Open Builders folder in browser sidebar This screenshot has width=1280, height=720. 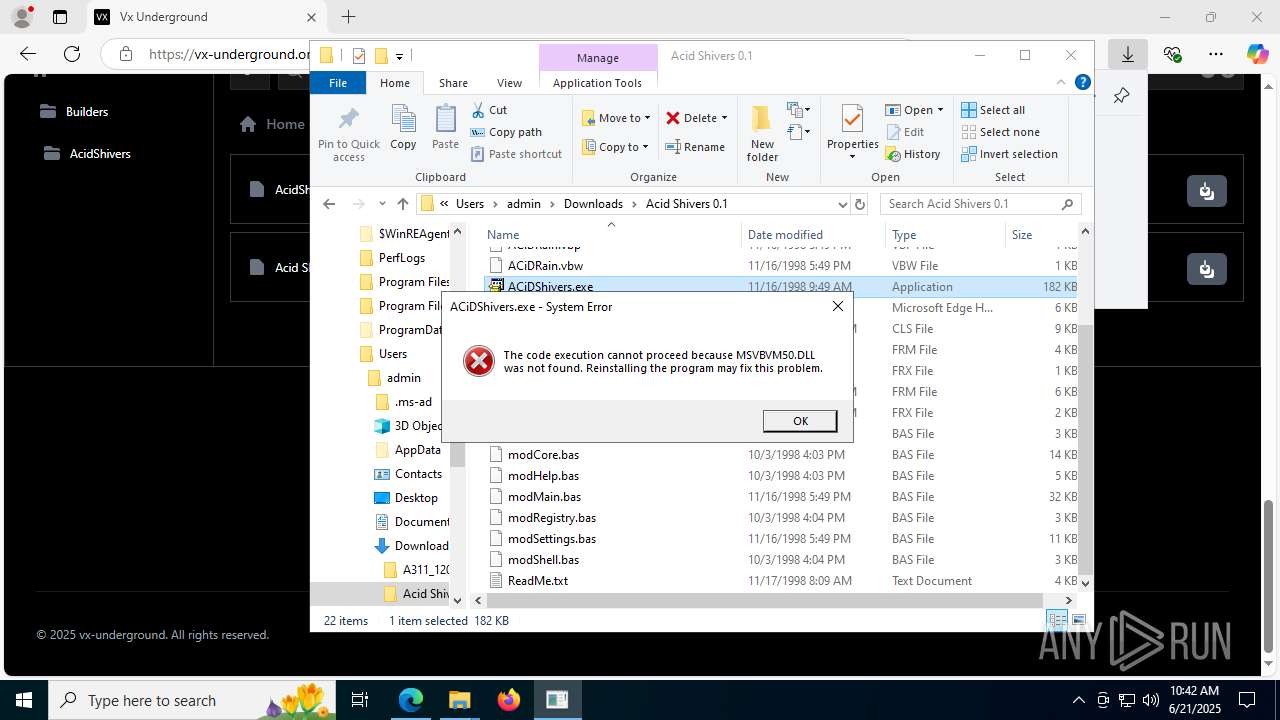tap(87, 112)
